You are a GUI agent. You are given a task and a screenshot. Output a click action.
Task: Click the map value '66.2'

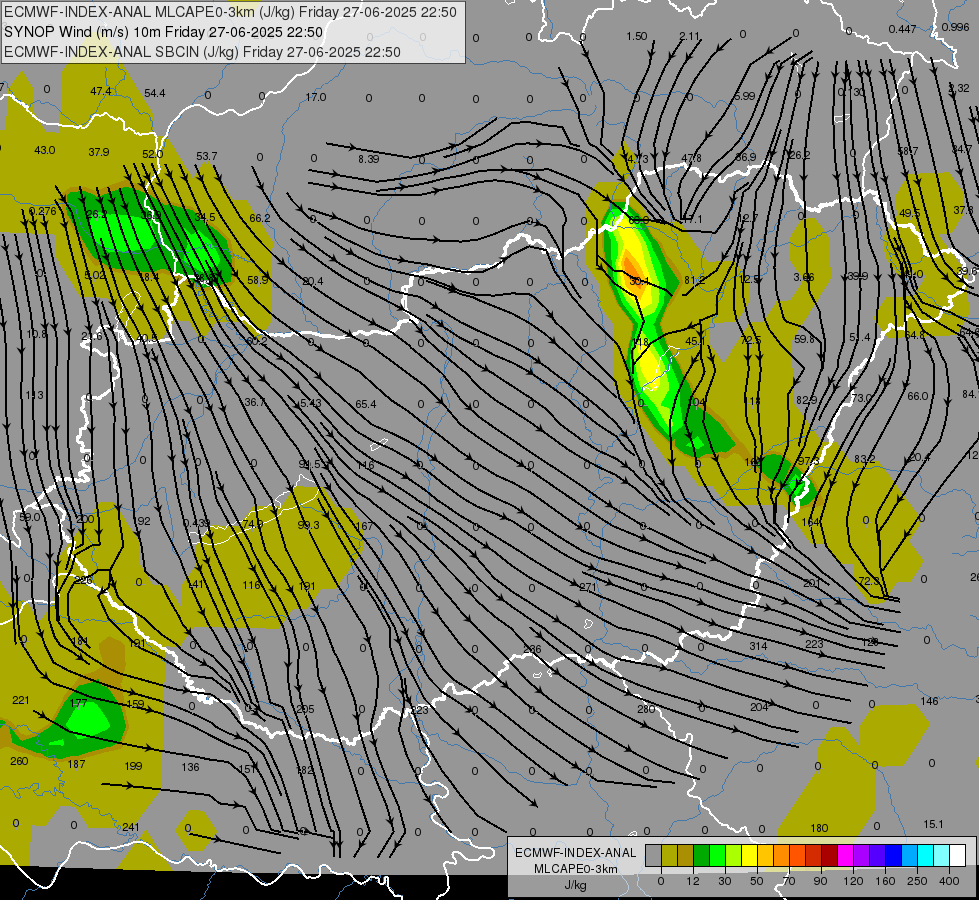260,218
